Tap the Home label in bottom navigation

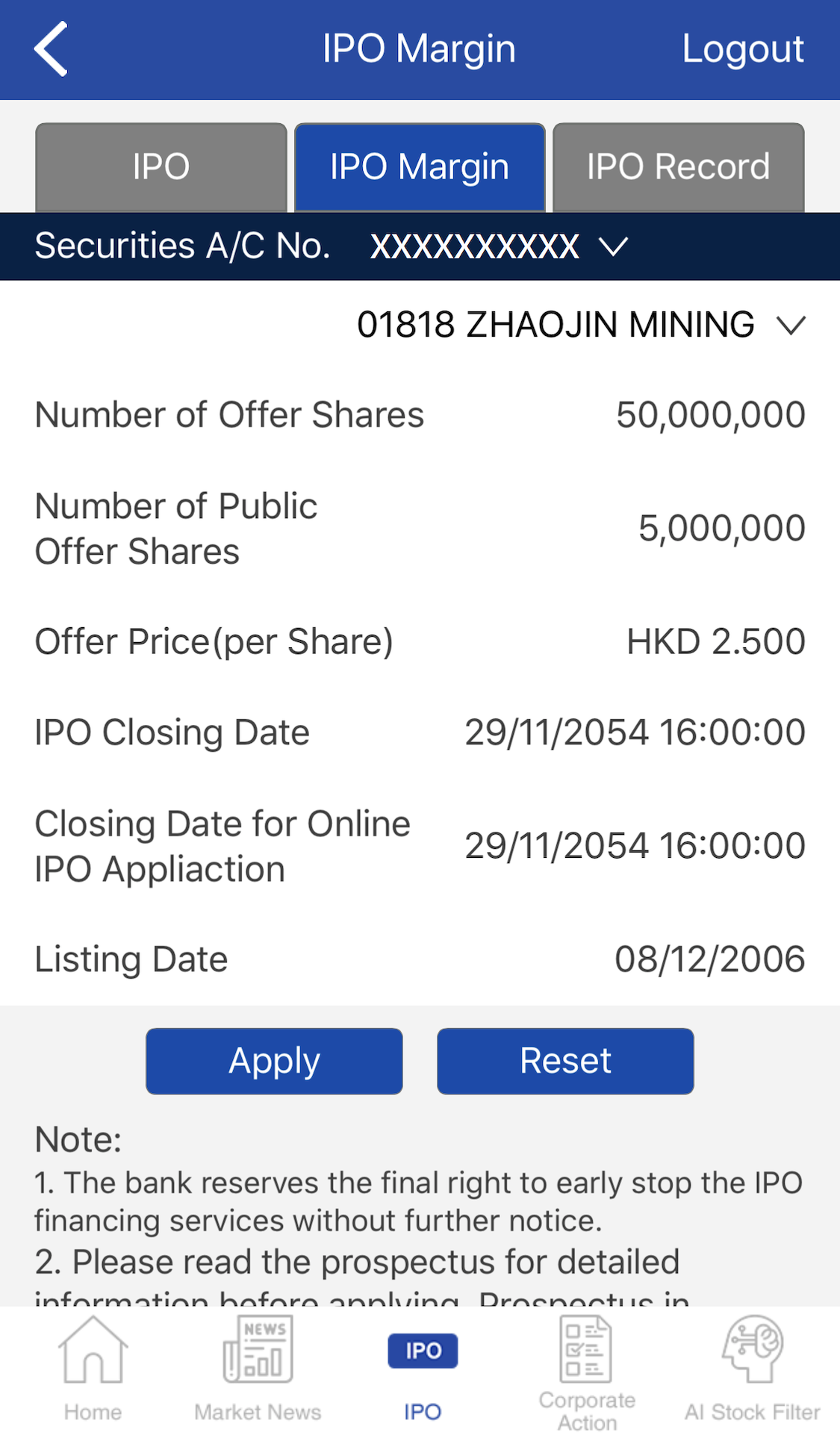click(x=93, y=1412)
